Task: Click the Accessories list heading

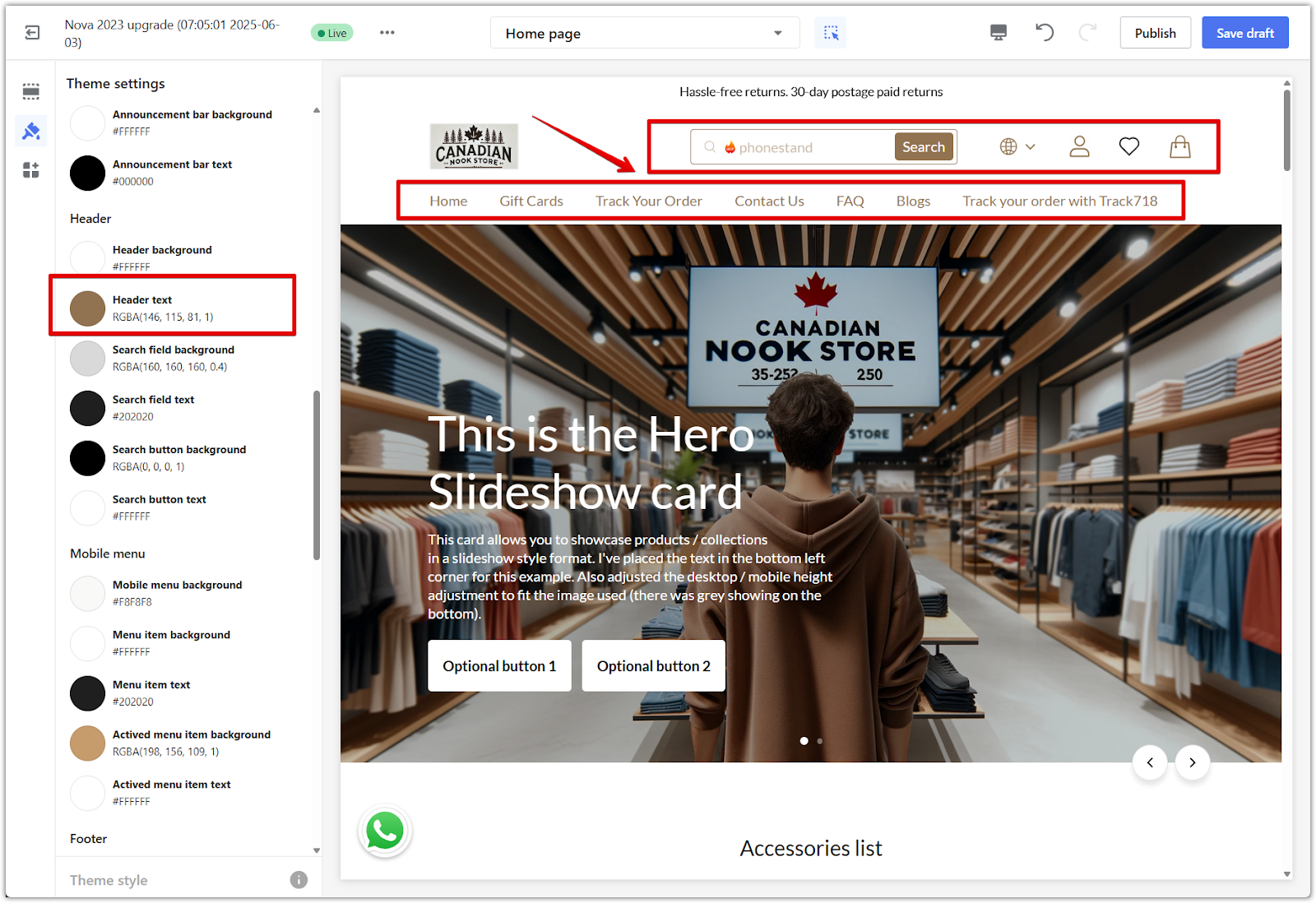Action: (x=811, y=848)
